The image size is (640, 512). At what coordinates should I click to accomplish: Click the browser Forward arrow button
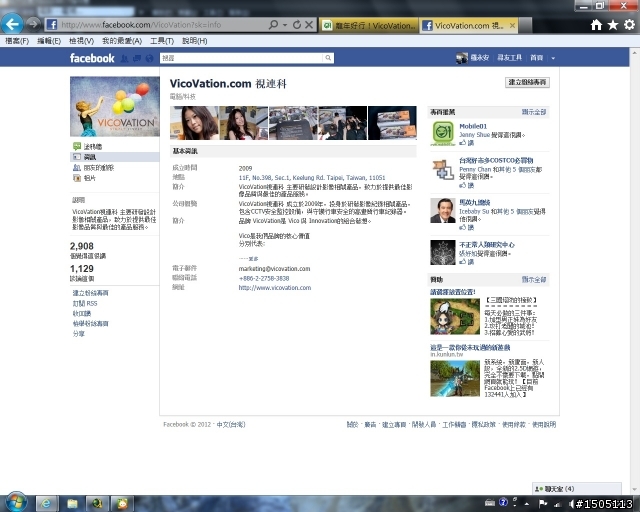33,24
